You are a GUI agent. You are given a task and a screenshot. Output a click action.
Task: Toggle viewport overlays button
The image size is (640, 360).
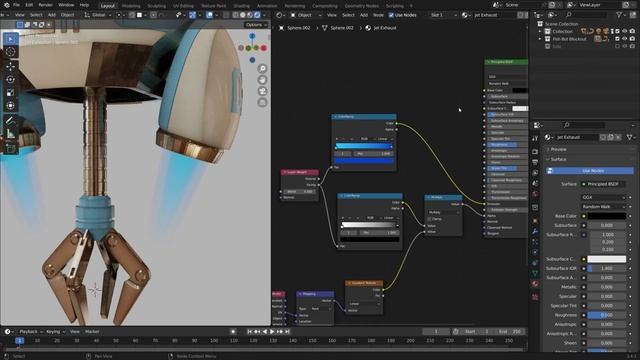[209, 15]
